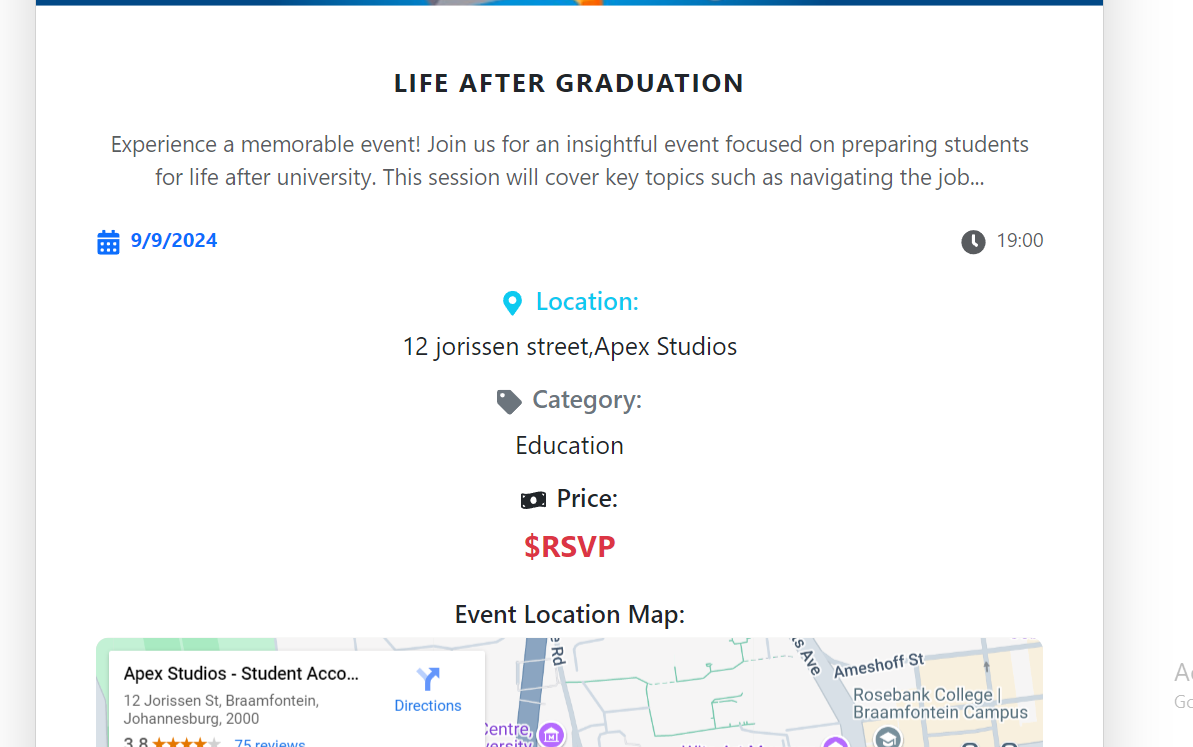This screenshot has height=747, width=1193.
Task: Click the clock icon beside 19:00
Action: coord(973,242)
